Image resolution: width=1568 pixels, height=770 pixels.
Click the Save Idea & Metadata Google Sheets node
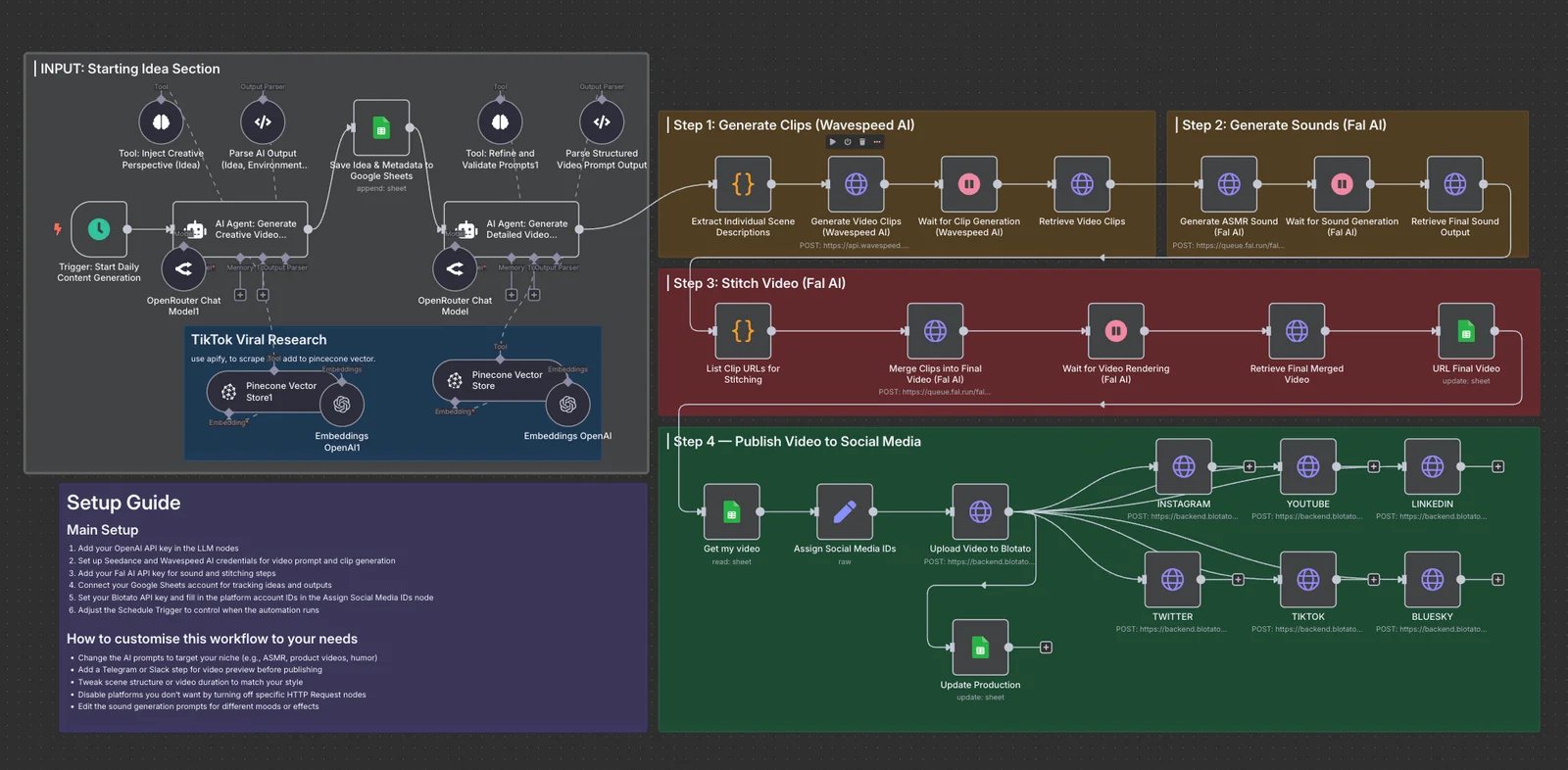point(381,127)
